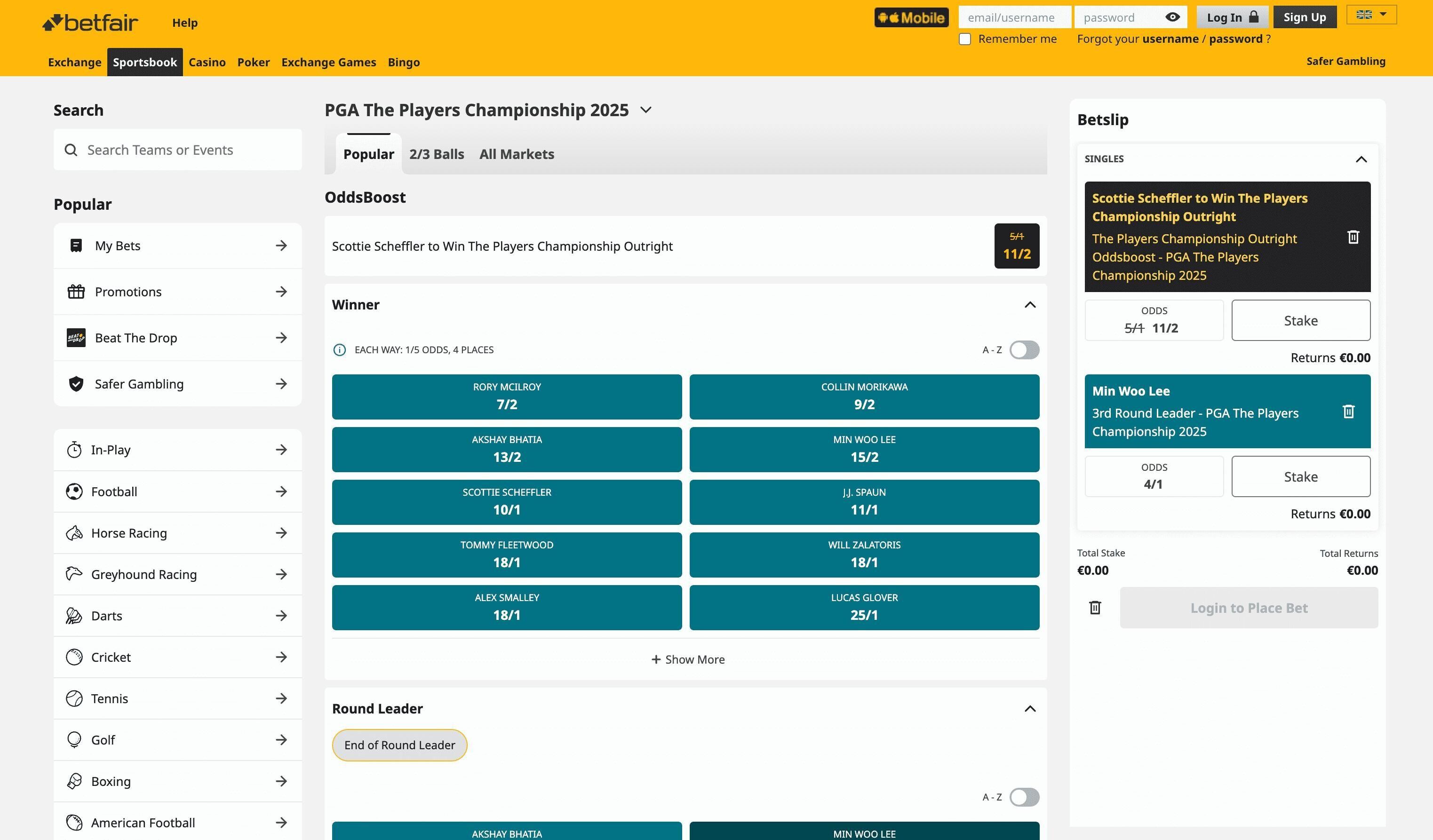The height and width of the screenshot is (840, 1433).
Task: Click the Golf icon in sidebar
Action: 74,739
